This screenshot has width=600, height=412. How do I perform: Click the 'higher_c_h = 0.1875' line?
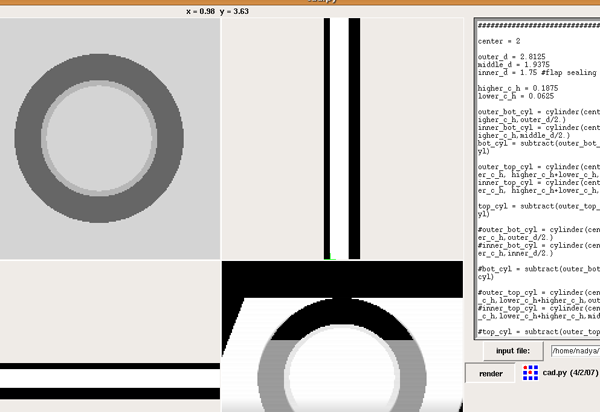[518, 88]
